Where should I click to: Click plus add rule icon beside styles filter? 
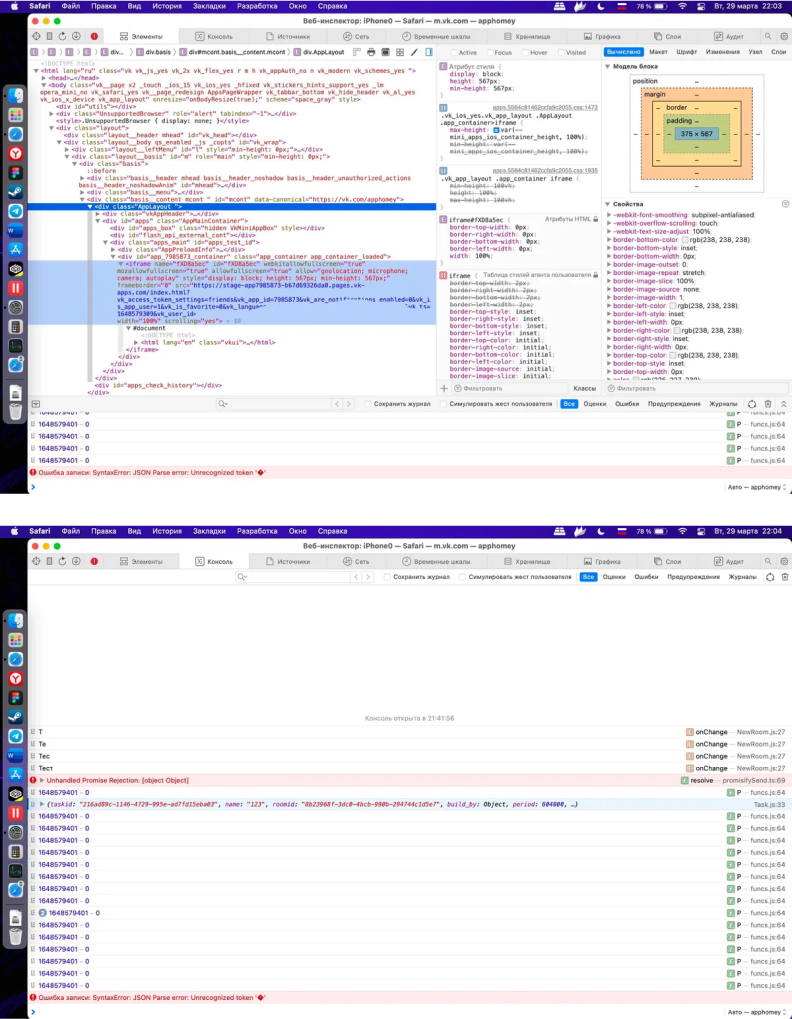coord(444,388)
